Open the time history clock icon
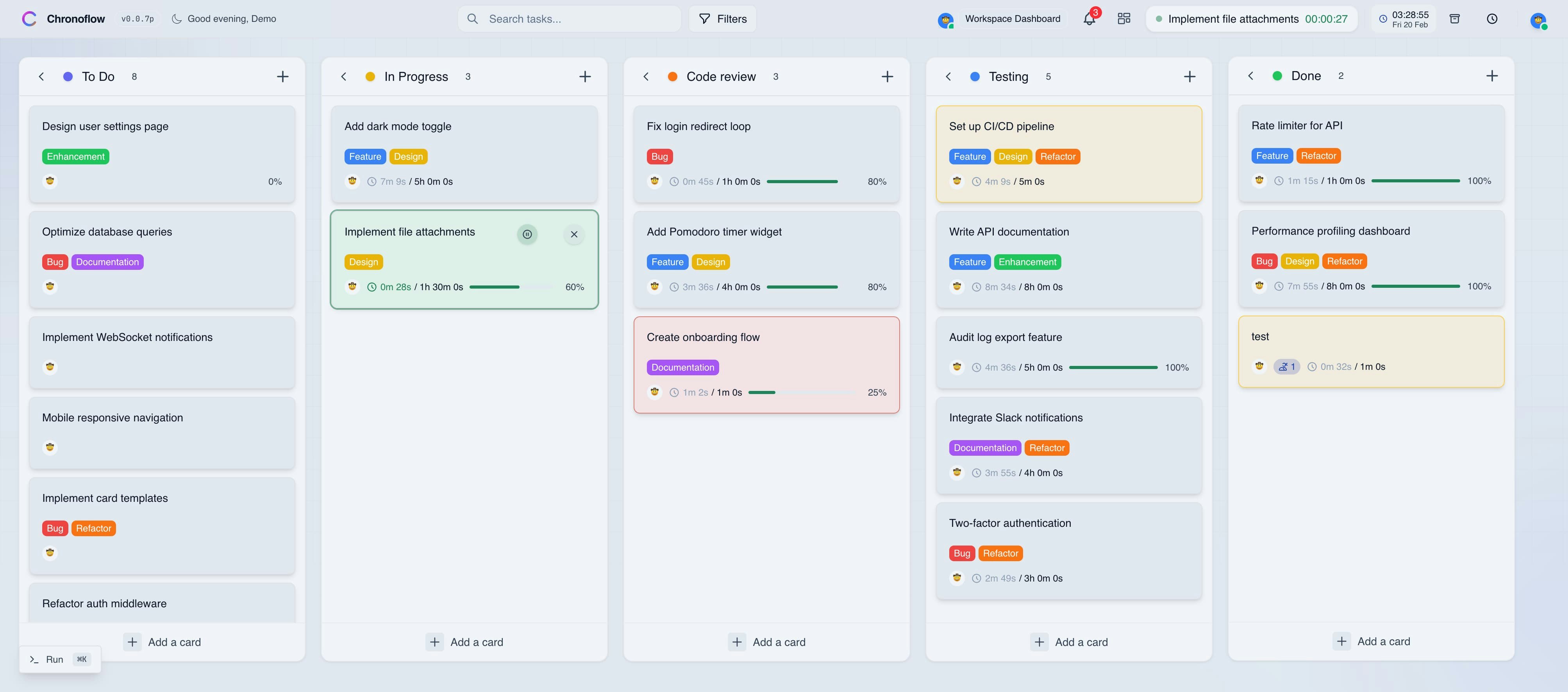1568x692 pixels. coord(1492,19)
